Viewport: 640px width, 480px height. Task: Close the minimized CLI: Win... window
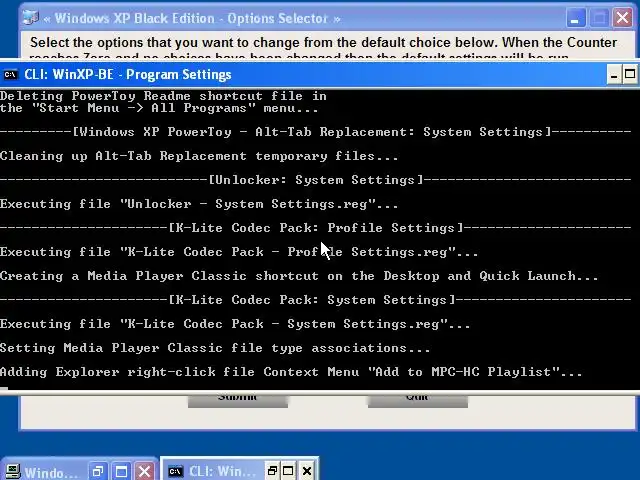pos(307,471)
